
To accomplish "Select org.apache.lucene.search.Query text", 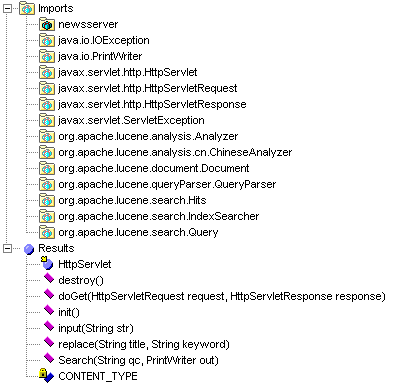I will pos(138,232).
